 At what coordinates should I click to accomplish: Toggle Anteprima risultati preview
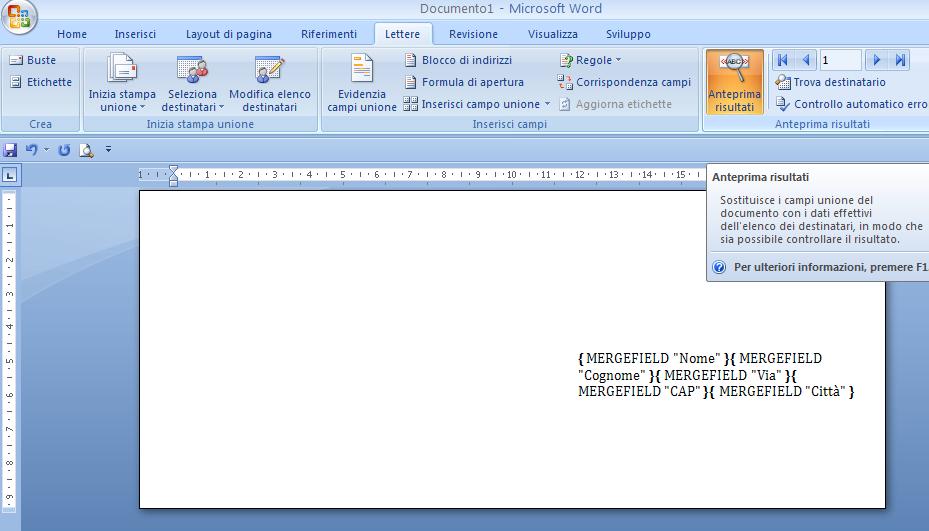[734, 82]
